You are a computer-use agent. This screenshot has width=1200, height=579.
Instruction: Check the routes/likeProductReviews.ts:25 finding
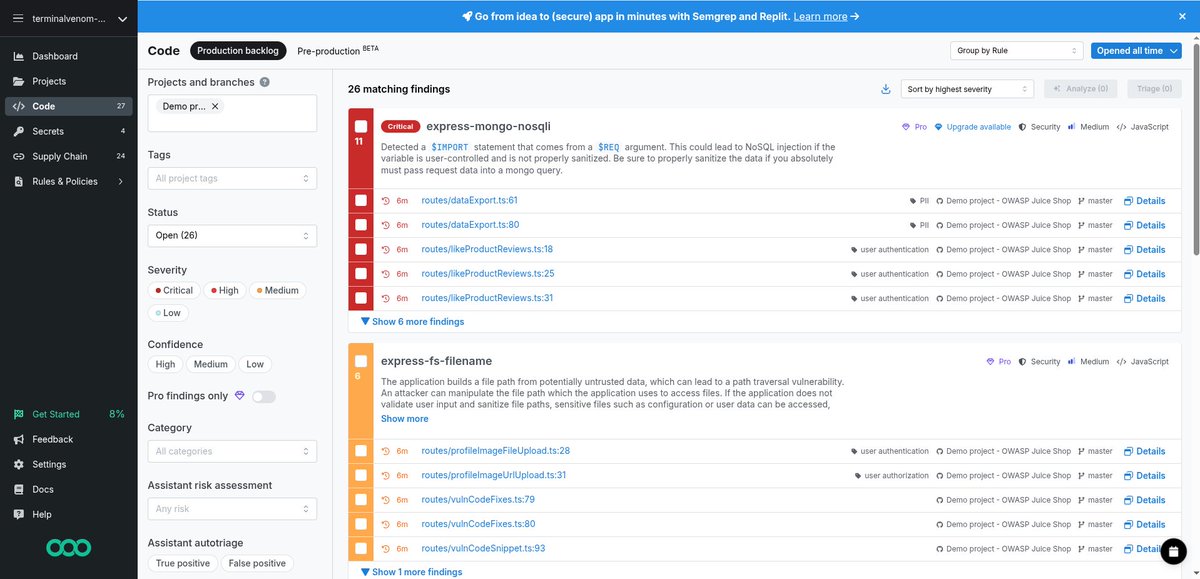pos(361,274)
